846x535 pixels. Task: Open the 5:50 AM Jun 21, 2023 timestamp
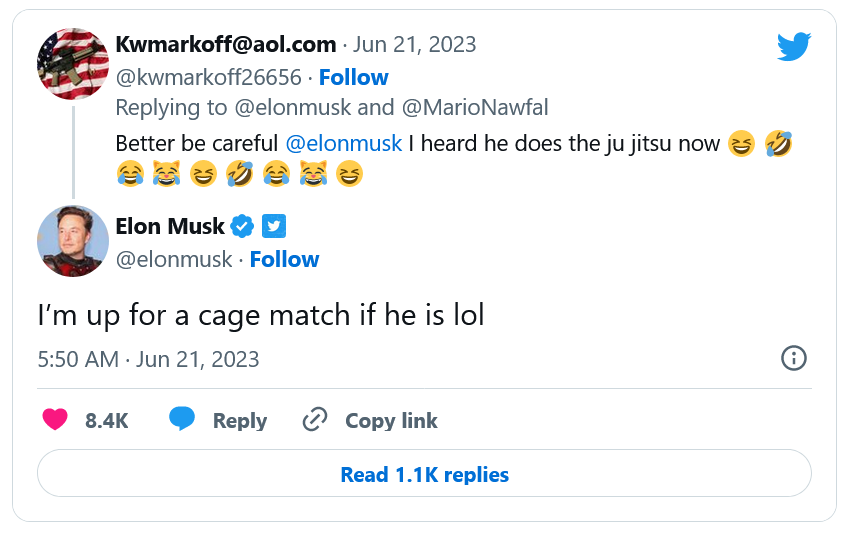[x=148, y=359]
